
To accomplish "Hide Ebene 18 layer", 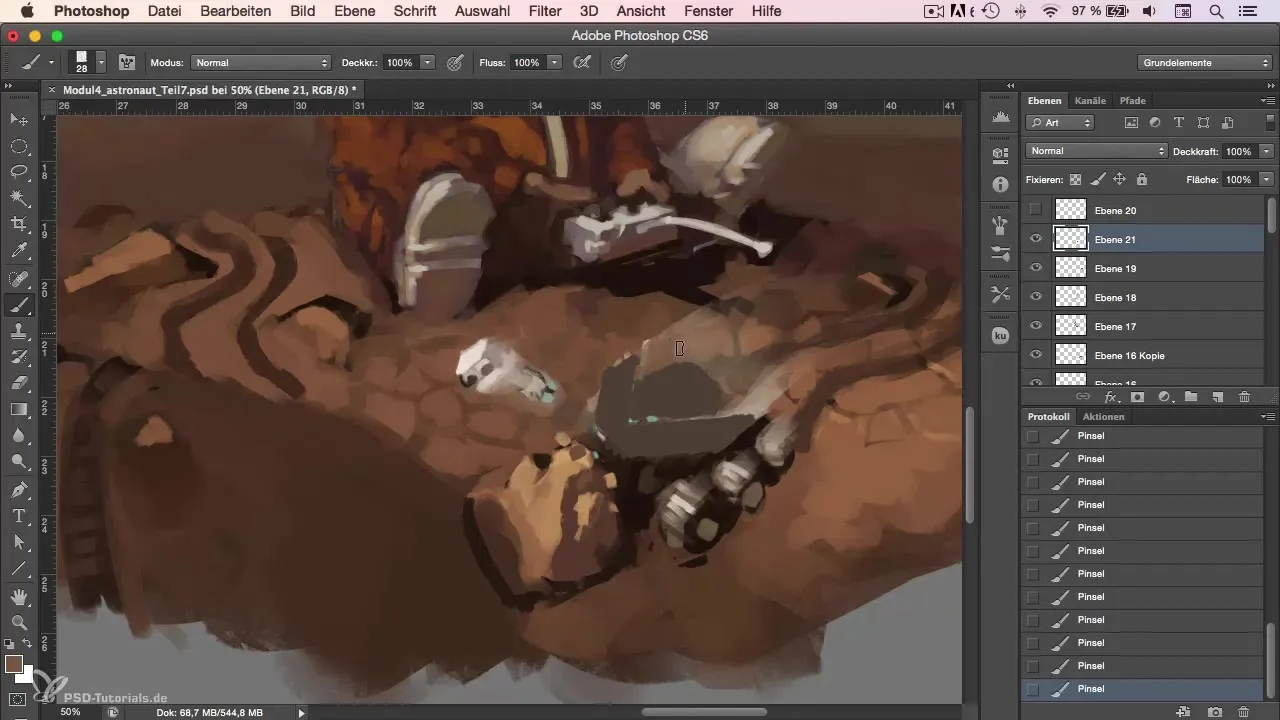I will coord(1036,297).
